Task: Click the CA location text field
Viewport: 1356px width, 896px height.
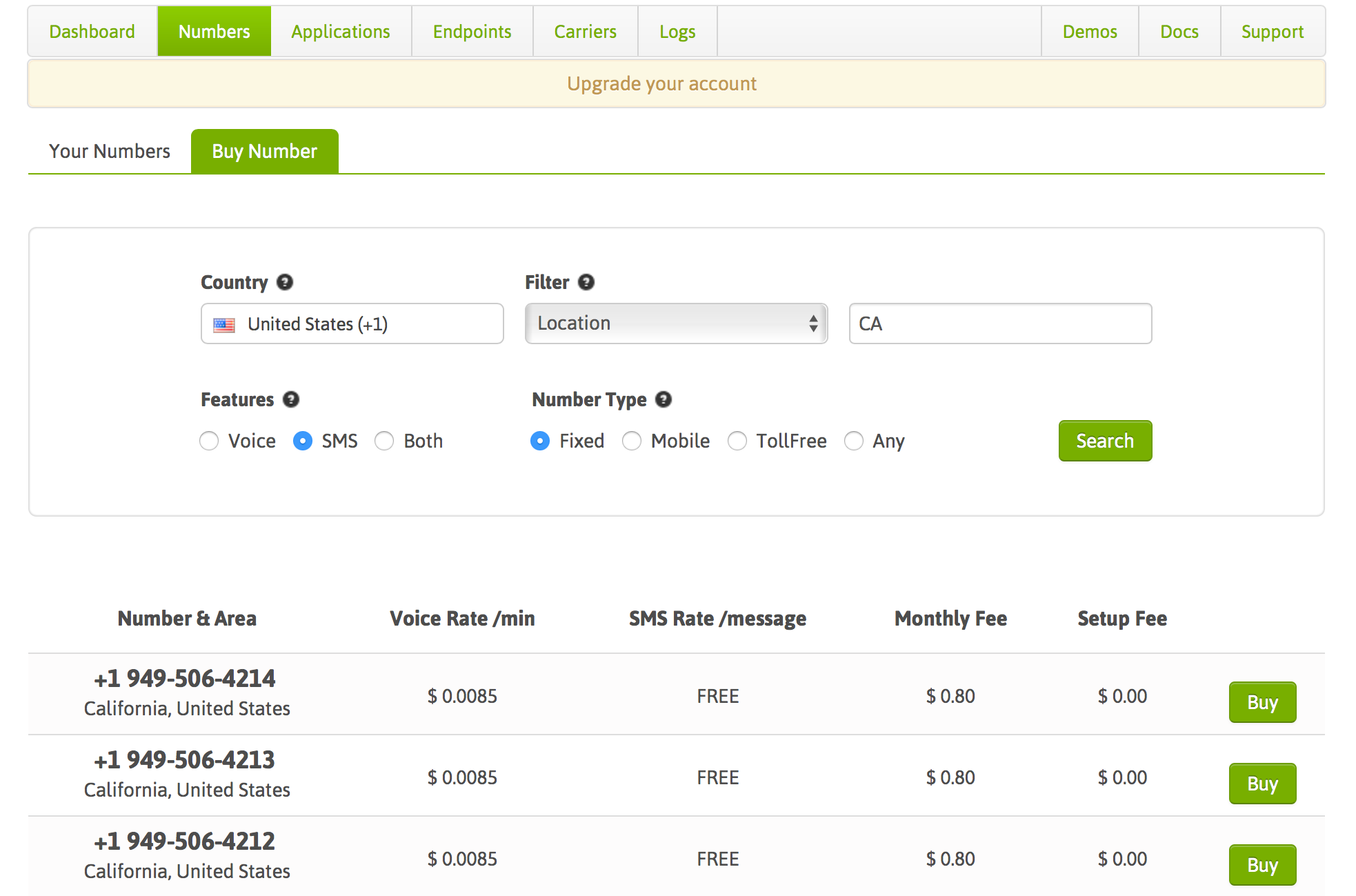Action: (1000, 323)
